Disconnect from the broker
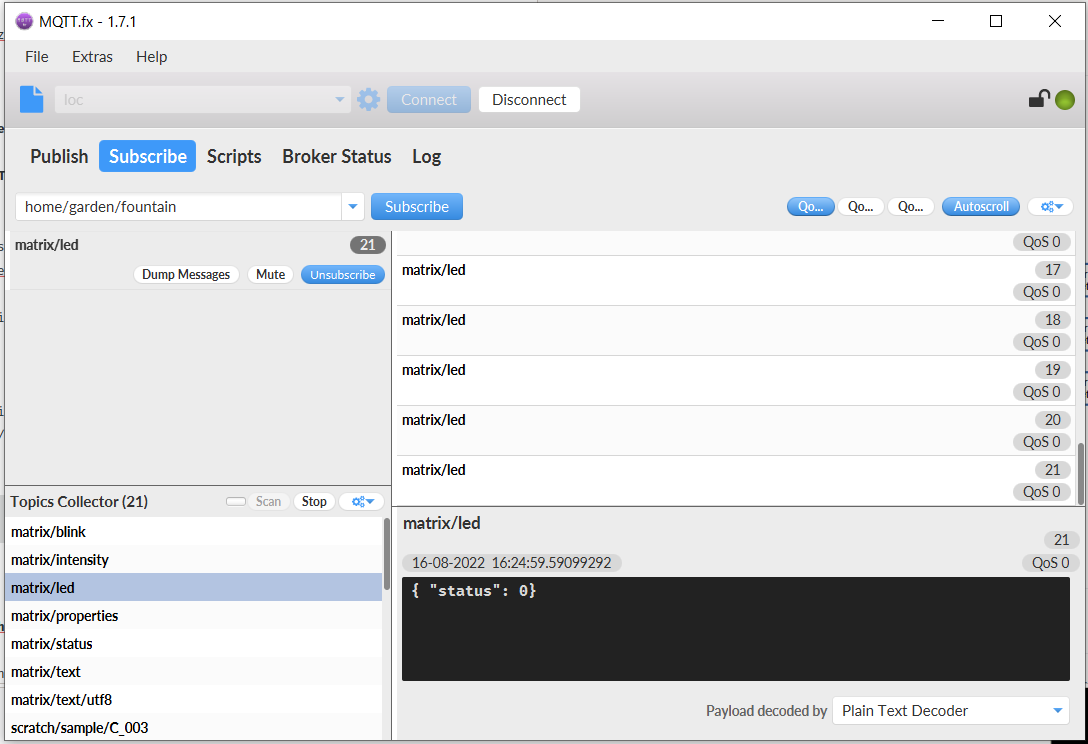The image size is (1088, 744). 528,99
